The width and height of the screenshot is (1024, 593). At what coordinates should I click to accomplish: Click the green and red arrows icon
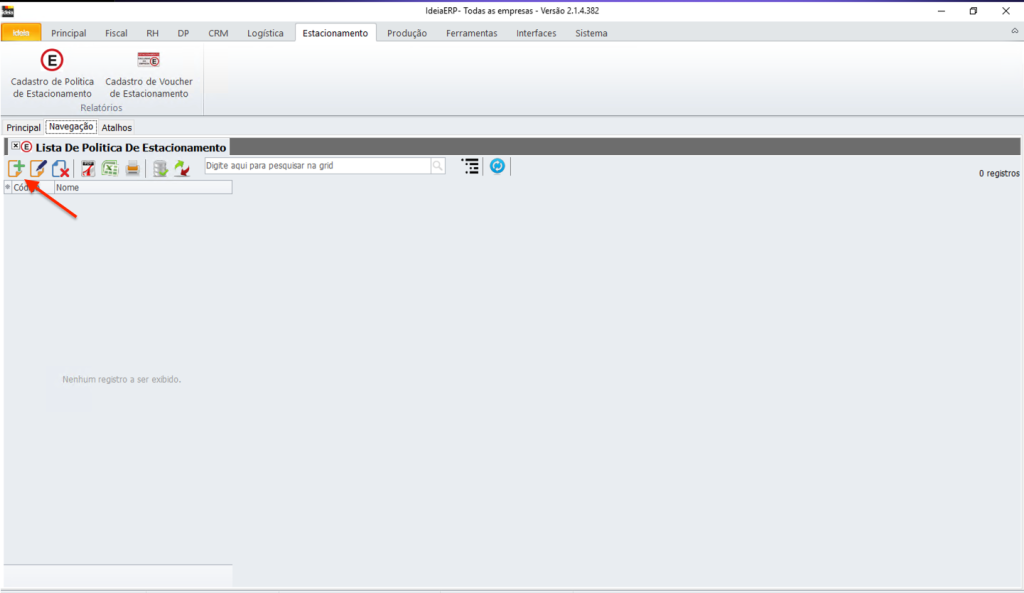click(x=181, y=168)
